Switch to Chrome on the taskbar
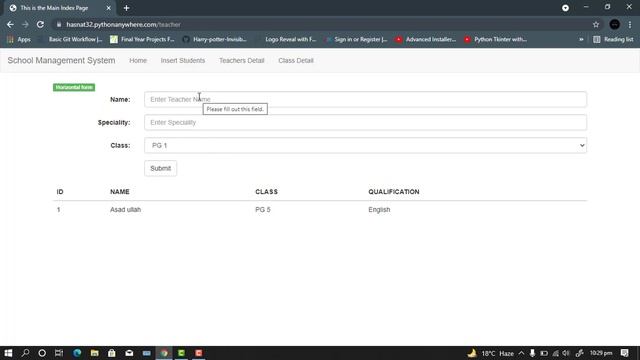Viewport: 640px width, 360px height. (164, 353)
